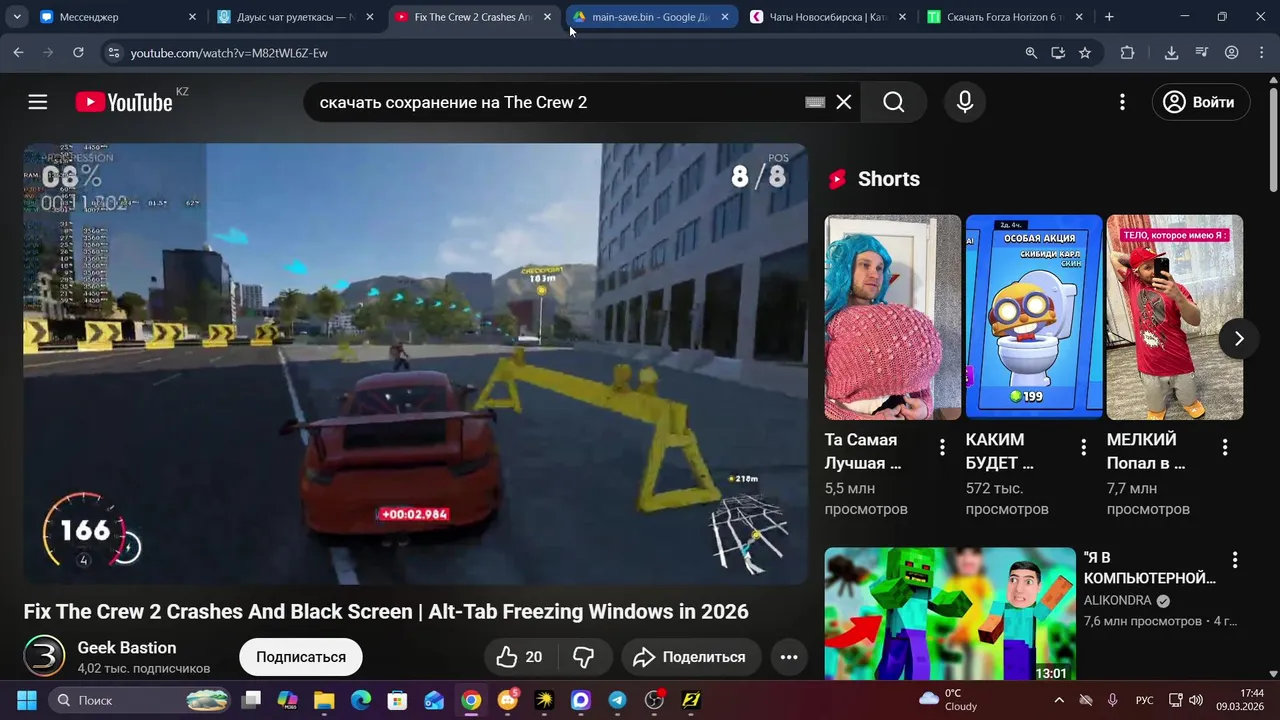View site information icon in address bar
The width and height of the screenshot is (1280, 720).
[x=113, y=53]
